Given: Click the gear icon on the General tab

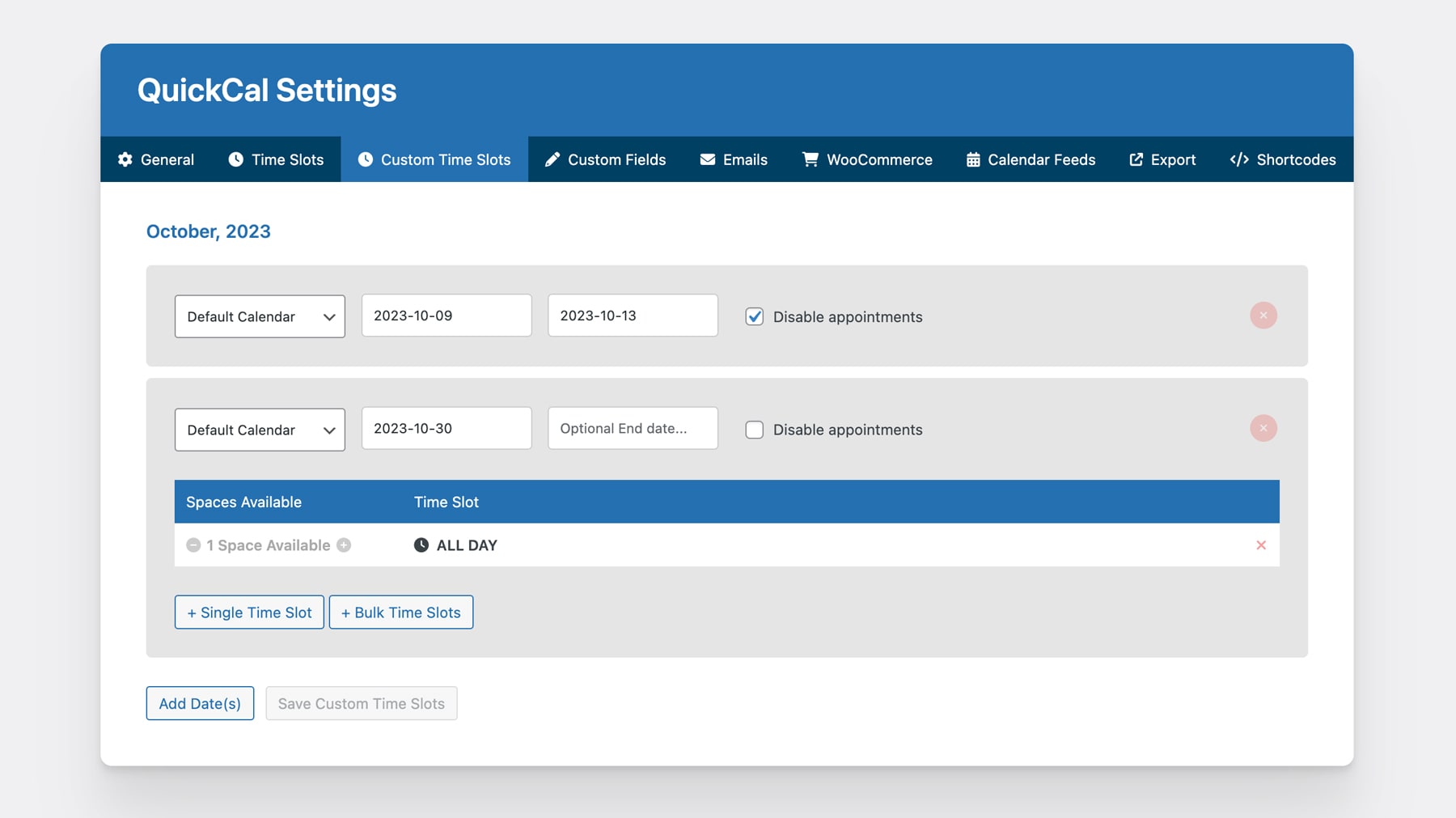Looking at the screenshot, I should click(x=125, y=159).
